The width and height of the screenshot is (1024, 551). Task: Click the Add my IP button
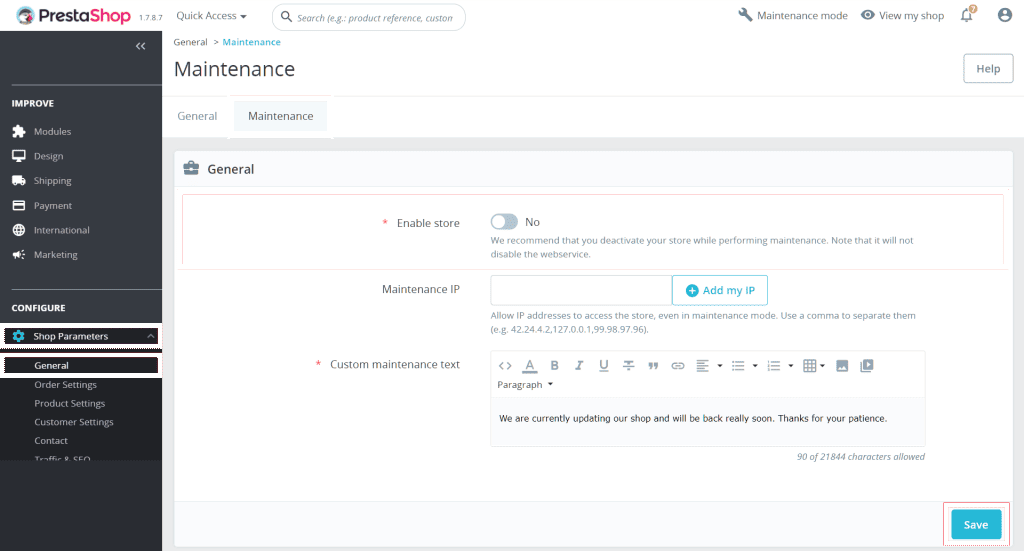[x=720, y=290]
